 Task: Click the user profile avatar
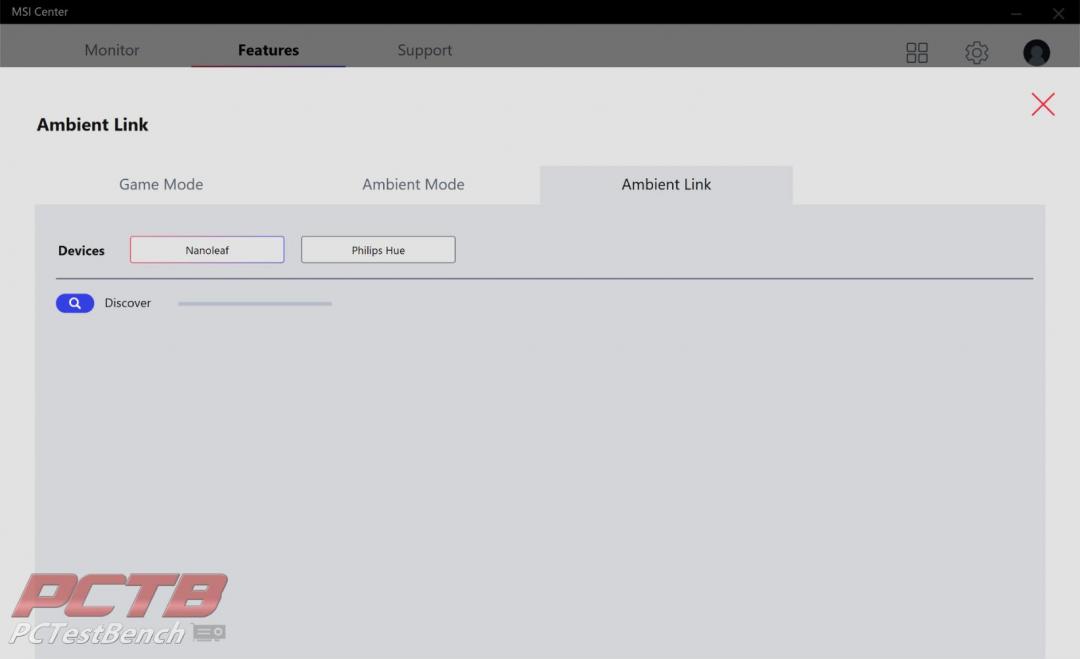click(1036, 52)
